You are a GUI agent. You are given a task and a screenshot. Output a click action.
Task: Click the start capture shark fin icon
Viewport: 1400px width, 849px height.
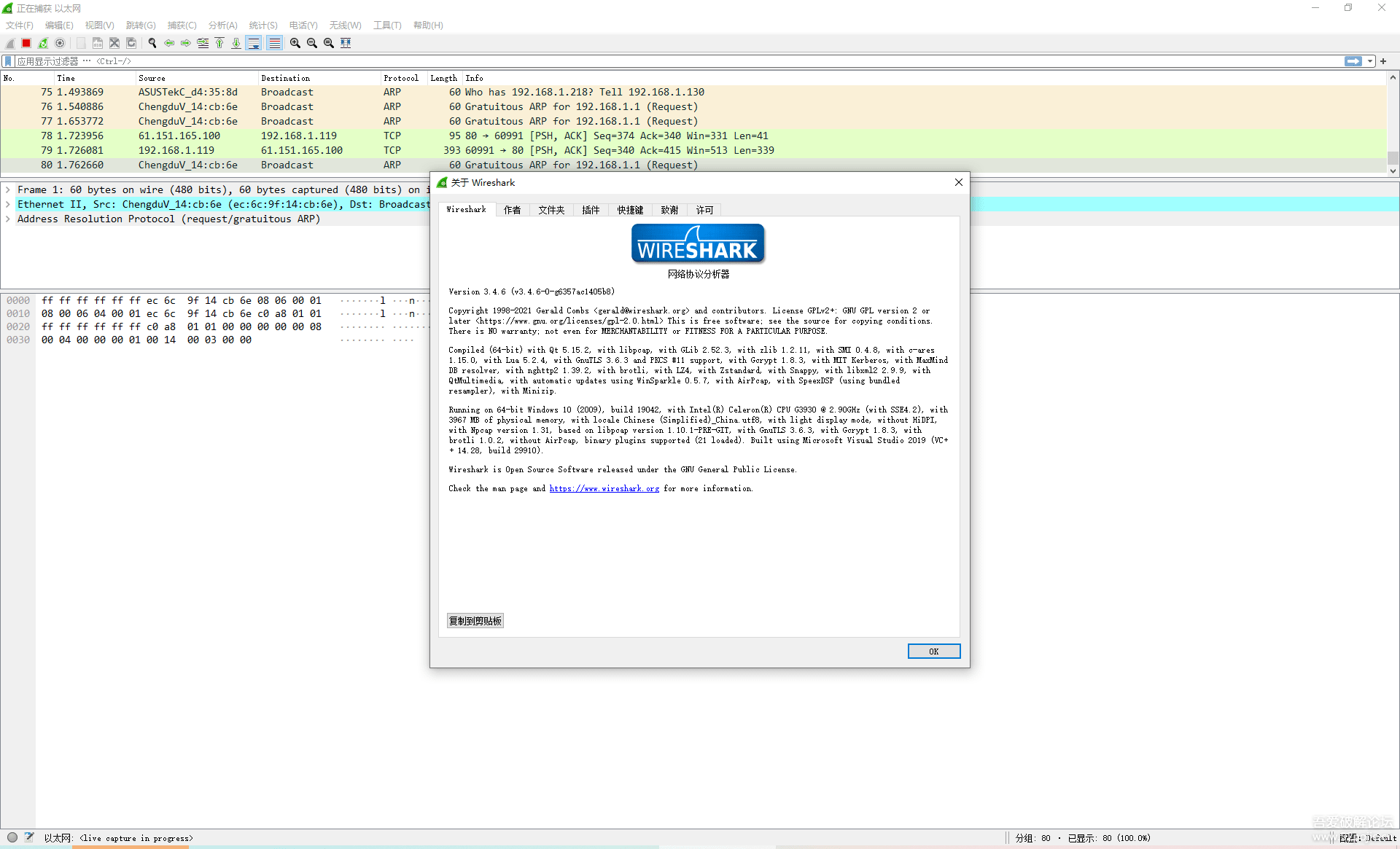click(x=10, y=43)
